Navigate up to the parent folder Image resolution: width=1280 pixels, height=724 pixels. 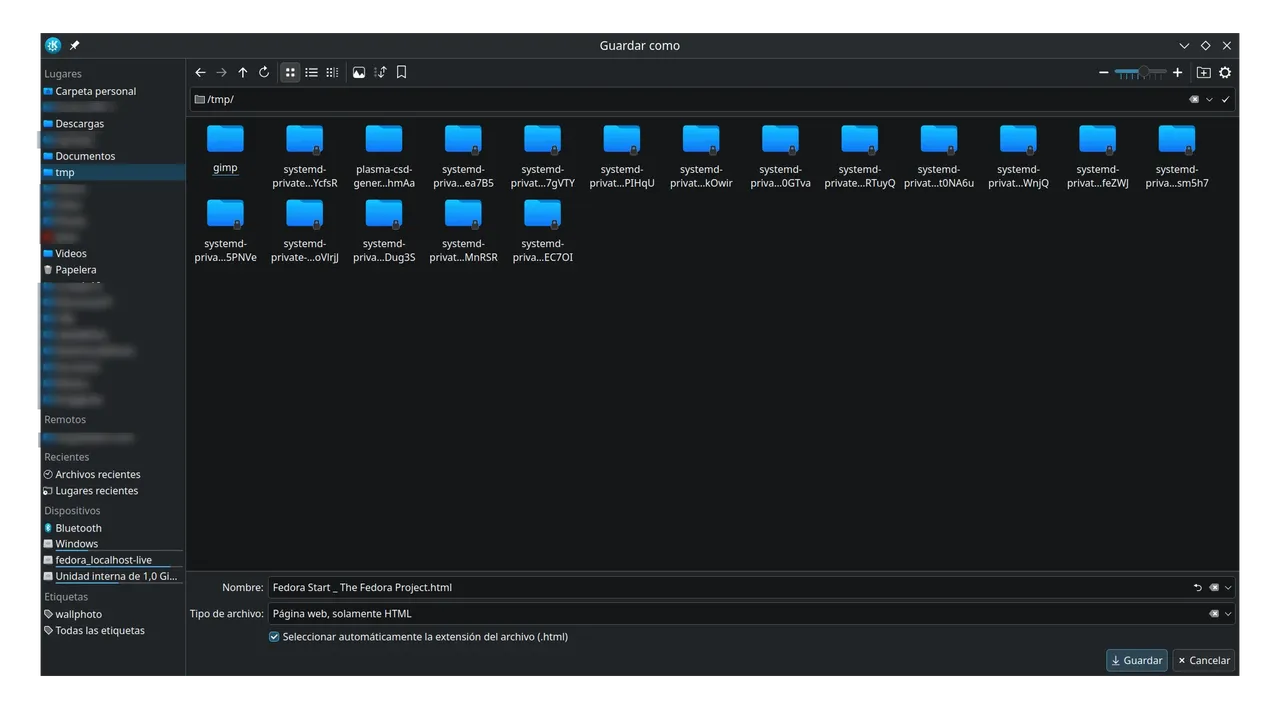(x=242, y=73)
